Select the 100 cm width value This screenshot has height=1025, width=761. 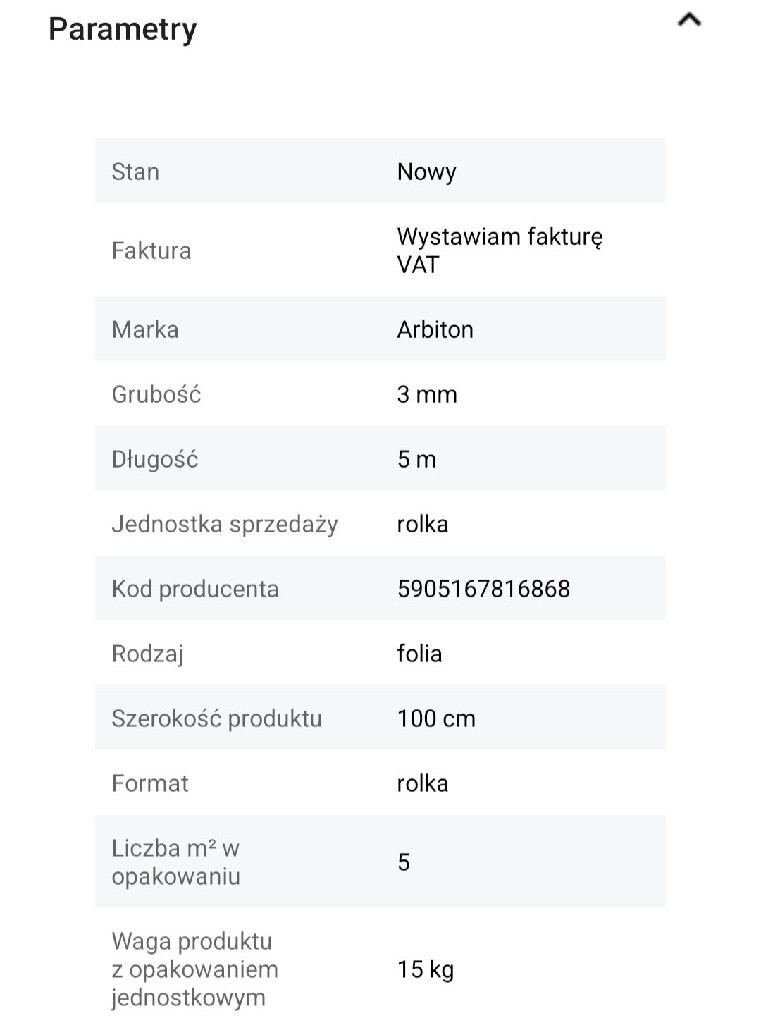436,719
